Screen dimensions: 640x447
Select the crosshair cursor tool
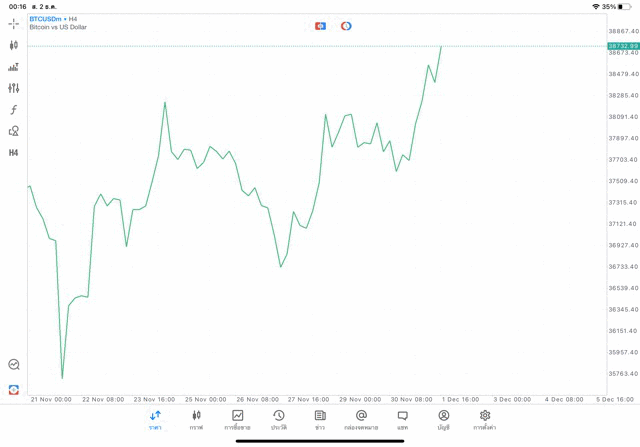coord(14,23)
